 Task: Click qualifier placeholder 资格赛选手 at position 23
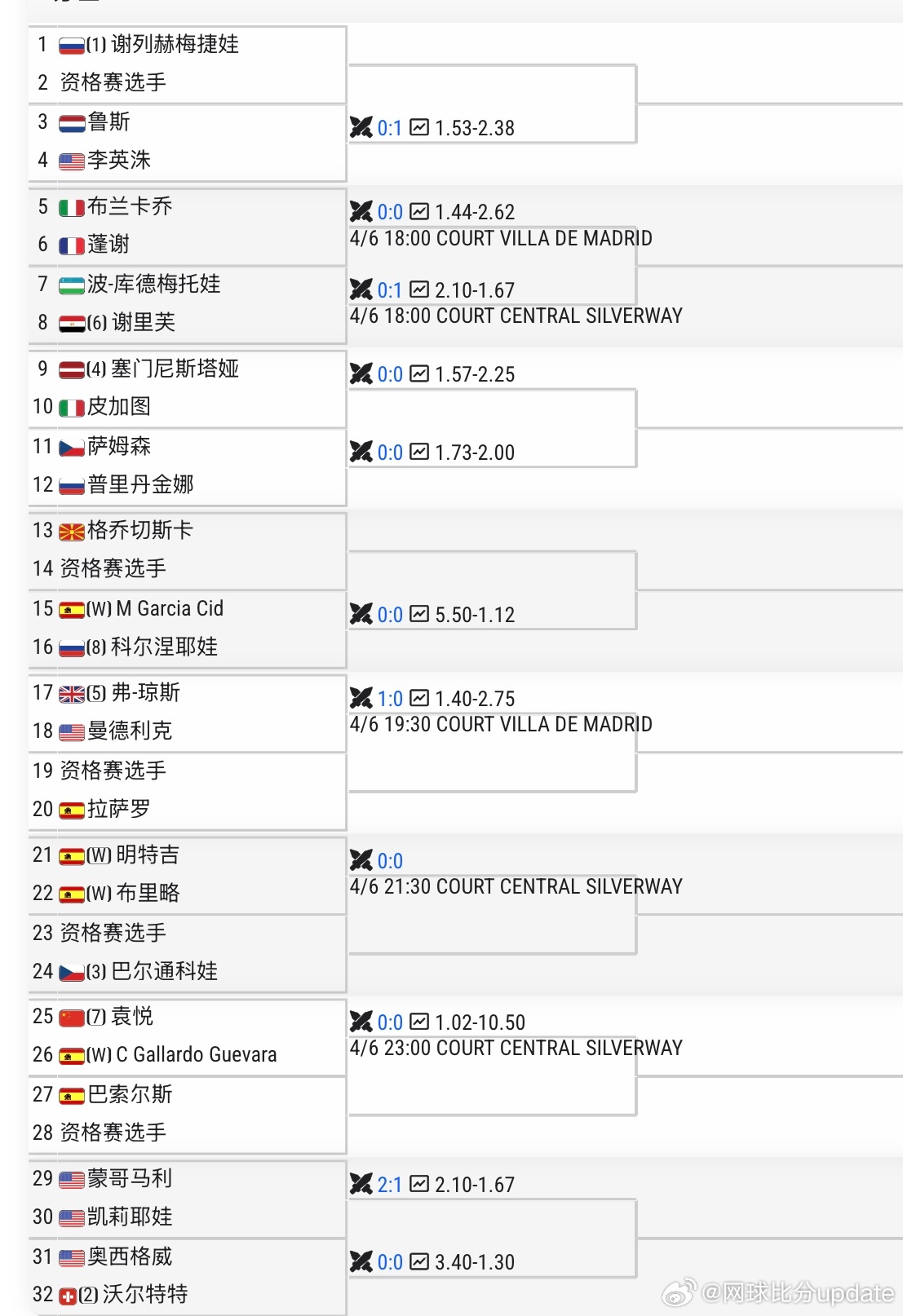[x=114, y=932]
